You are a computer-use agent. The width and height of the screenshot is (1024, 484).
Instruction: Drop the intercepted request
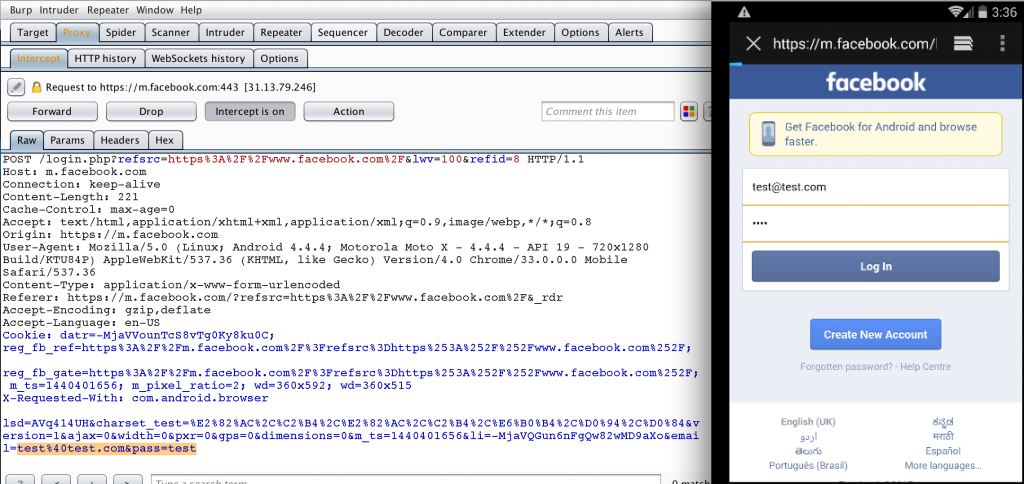(x=151, y=111)
